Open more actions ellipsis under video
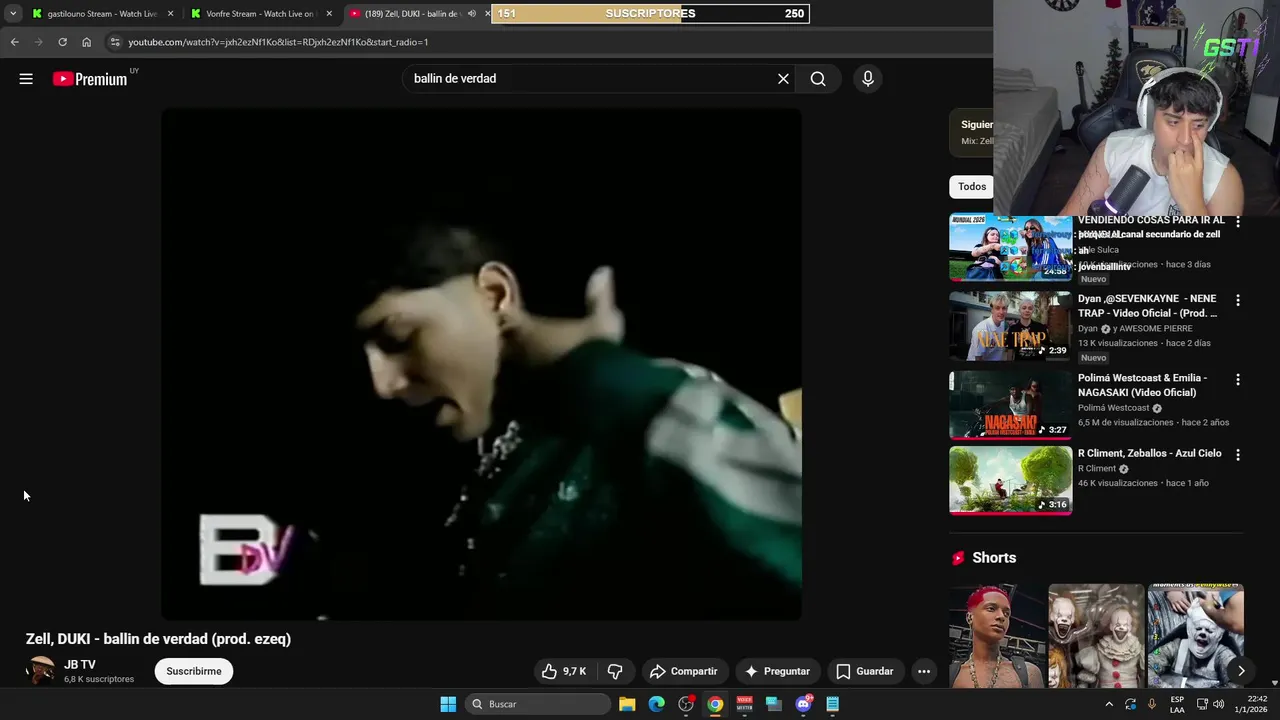 point(924,671)
